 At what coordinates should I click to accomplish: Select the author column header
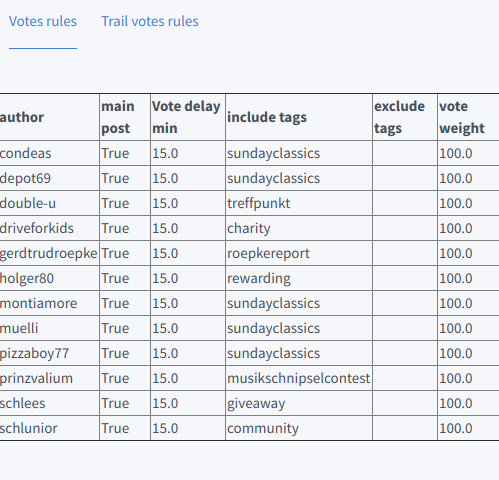tap(49, 117)
